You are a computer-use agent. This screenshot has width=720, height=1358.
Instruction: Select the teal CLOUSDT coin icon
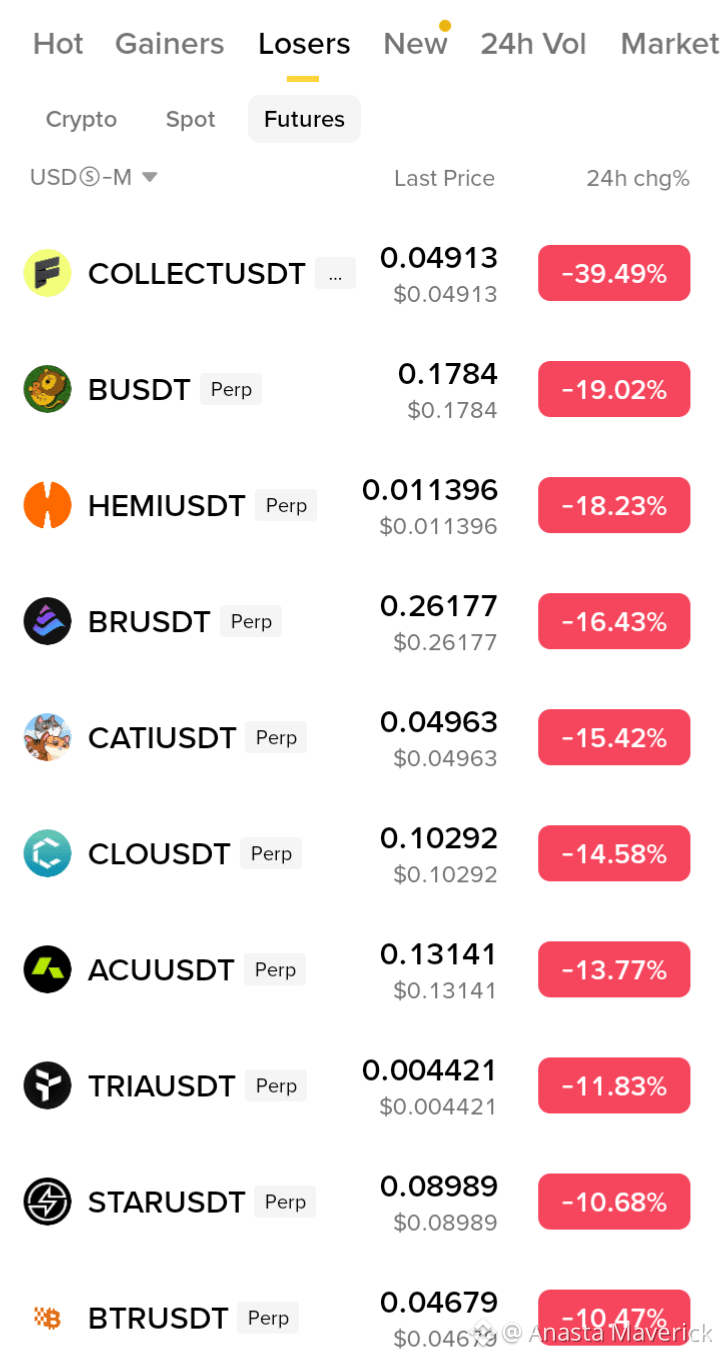[47, 853]
